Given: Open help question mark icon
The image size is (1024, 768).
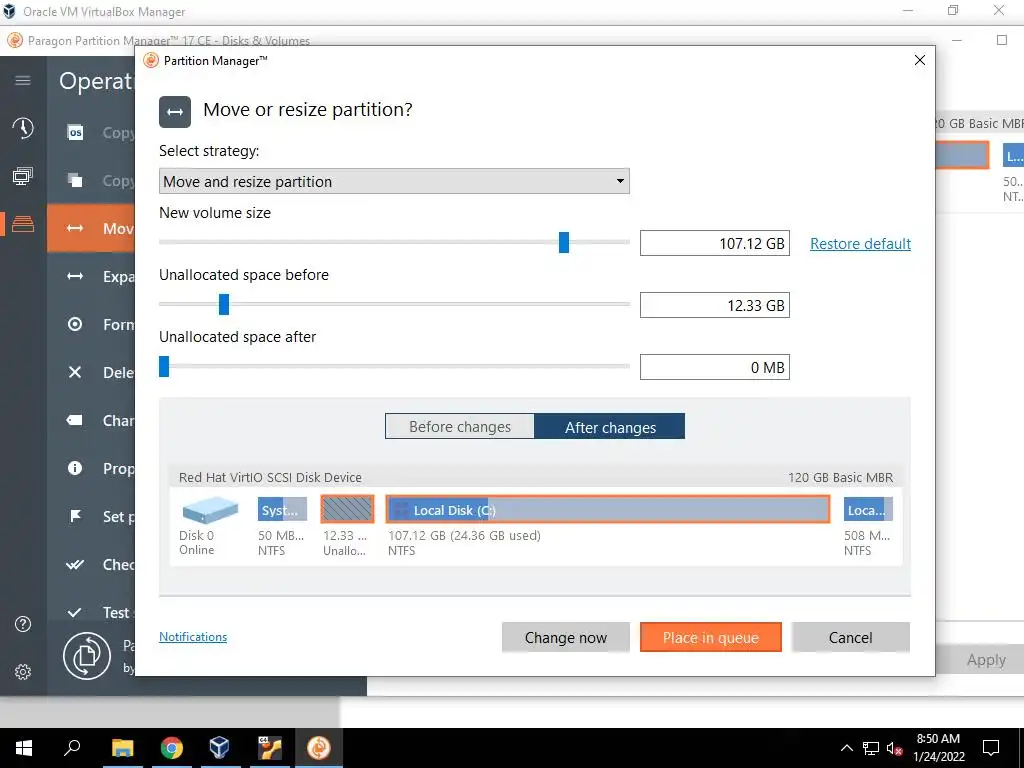Looking at the screenshot, I should pyautogui.click(x=23, y=624).
